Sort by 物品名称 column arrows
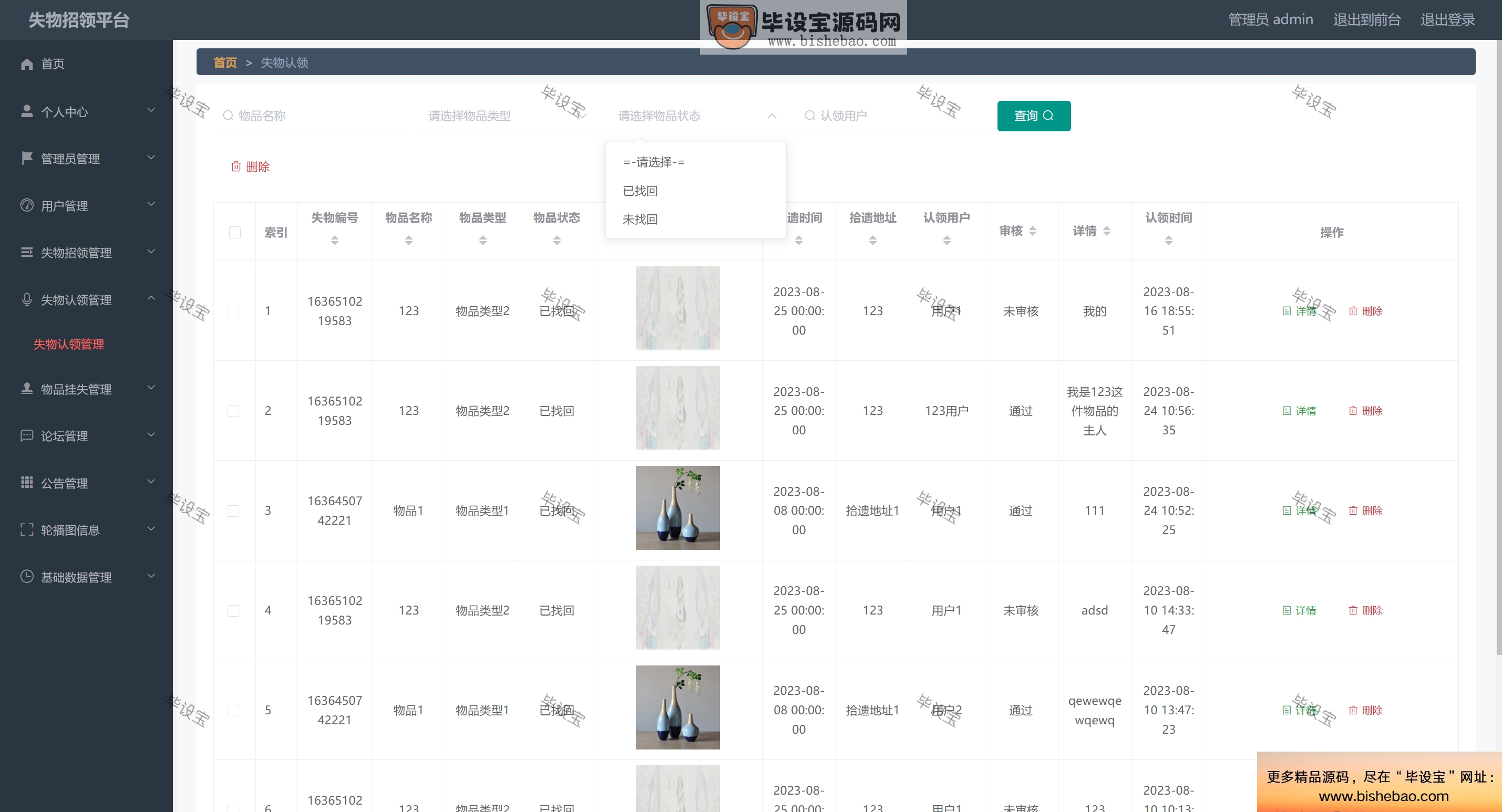This screenshot has width=1502, height=812. pyautogui.click(x=409, y=240)
